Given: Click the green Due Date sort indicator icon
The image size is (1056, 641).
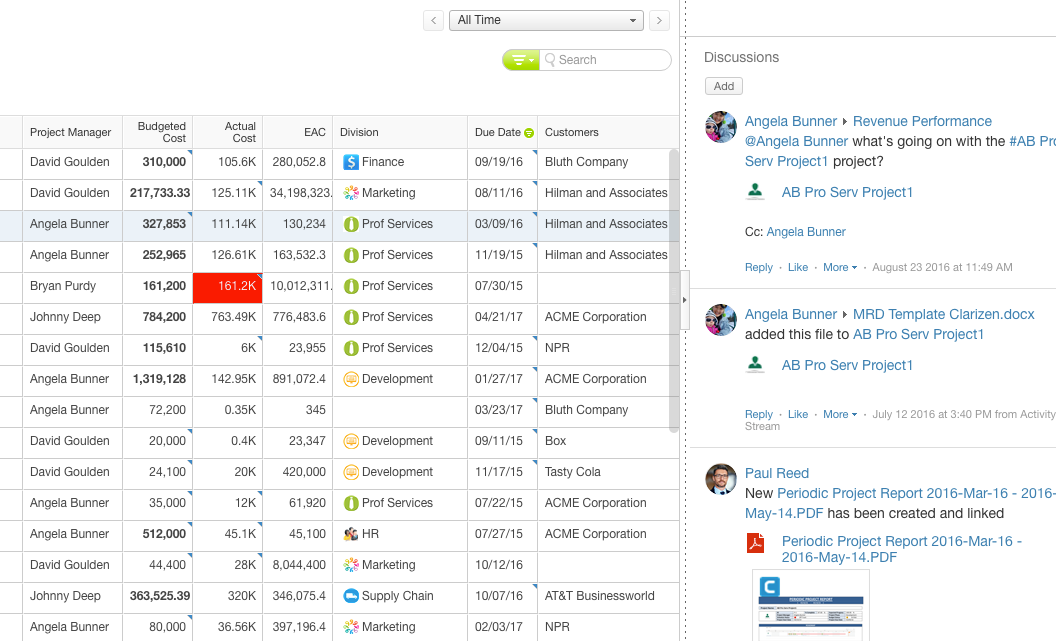Looking at the screenshot, I should (529, 133).
